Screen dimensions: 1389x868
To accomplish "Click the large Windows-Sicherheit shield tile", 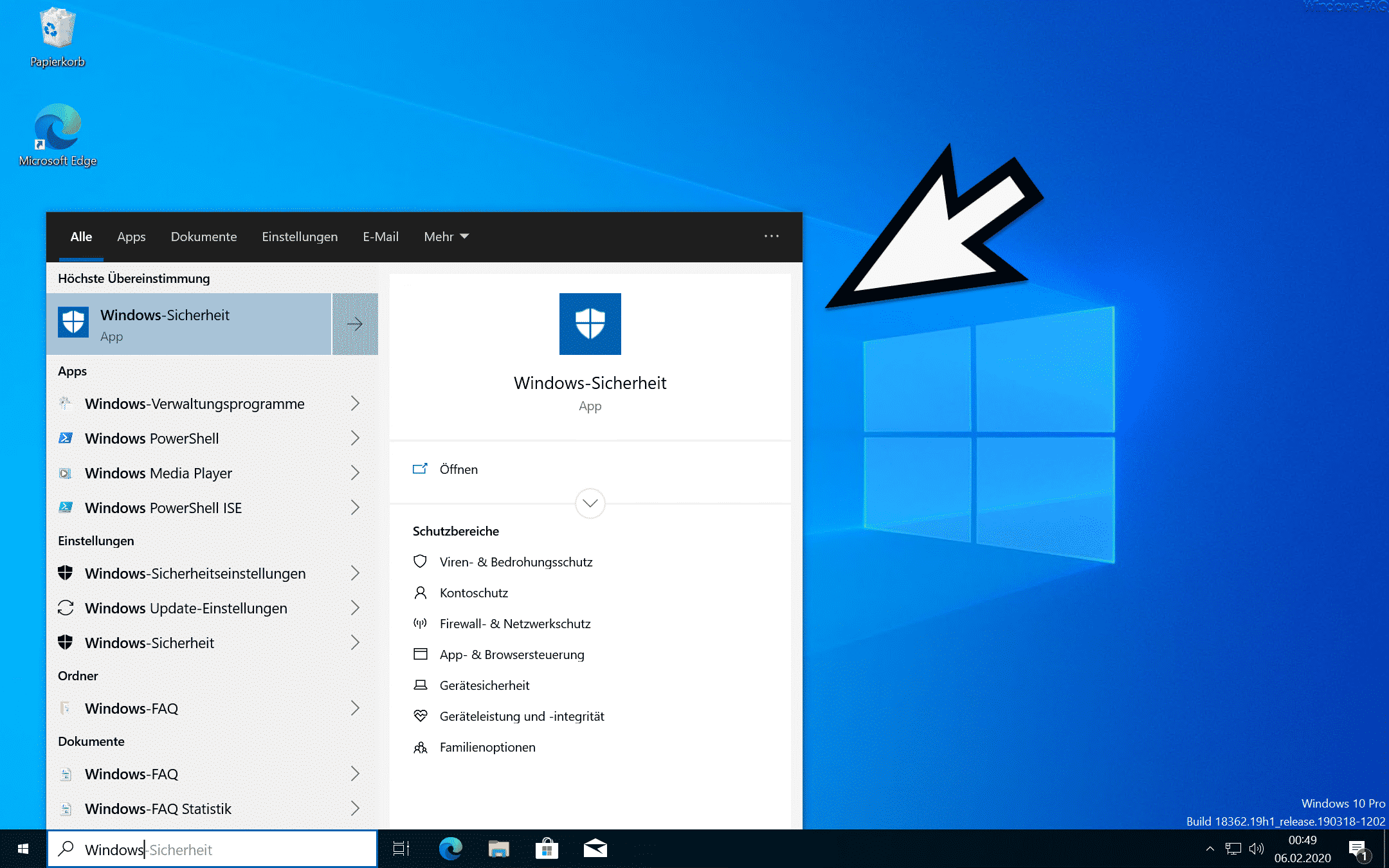I will tap(590, 324).
